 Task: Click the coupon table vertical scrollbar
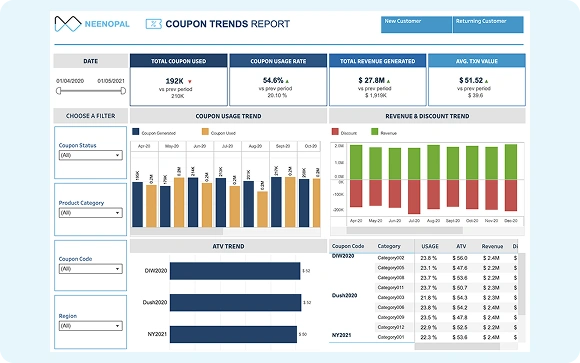522,284
